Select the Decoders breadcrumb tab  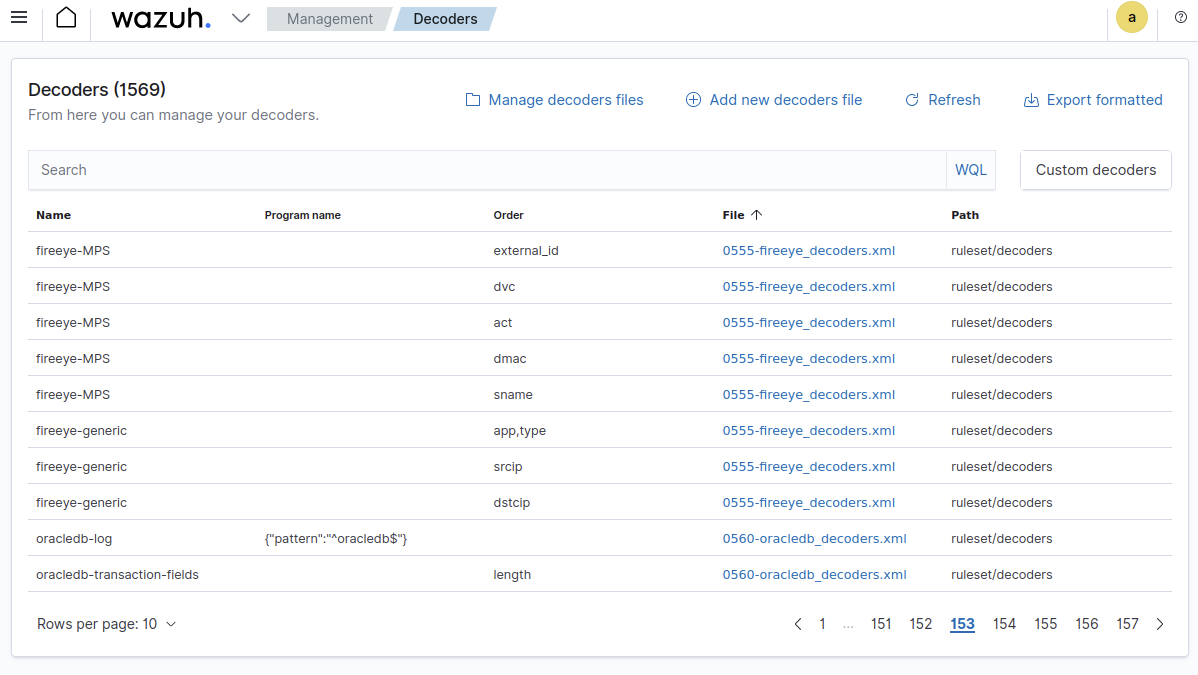pyautogui.click(x=445, y=18)
